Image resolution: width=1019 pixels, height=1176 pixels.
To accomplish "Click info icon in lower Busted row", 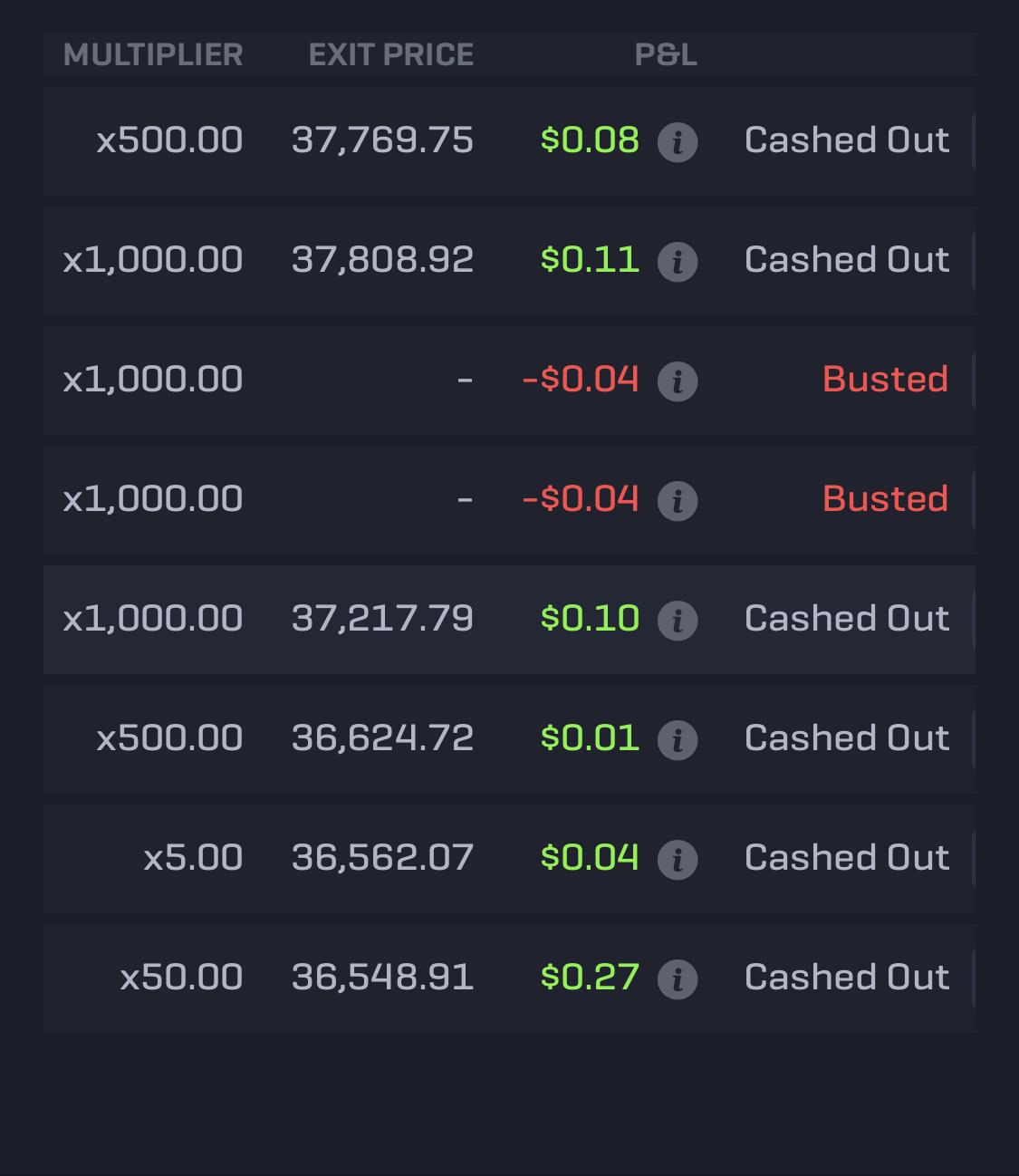I will pos(678,501).
